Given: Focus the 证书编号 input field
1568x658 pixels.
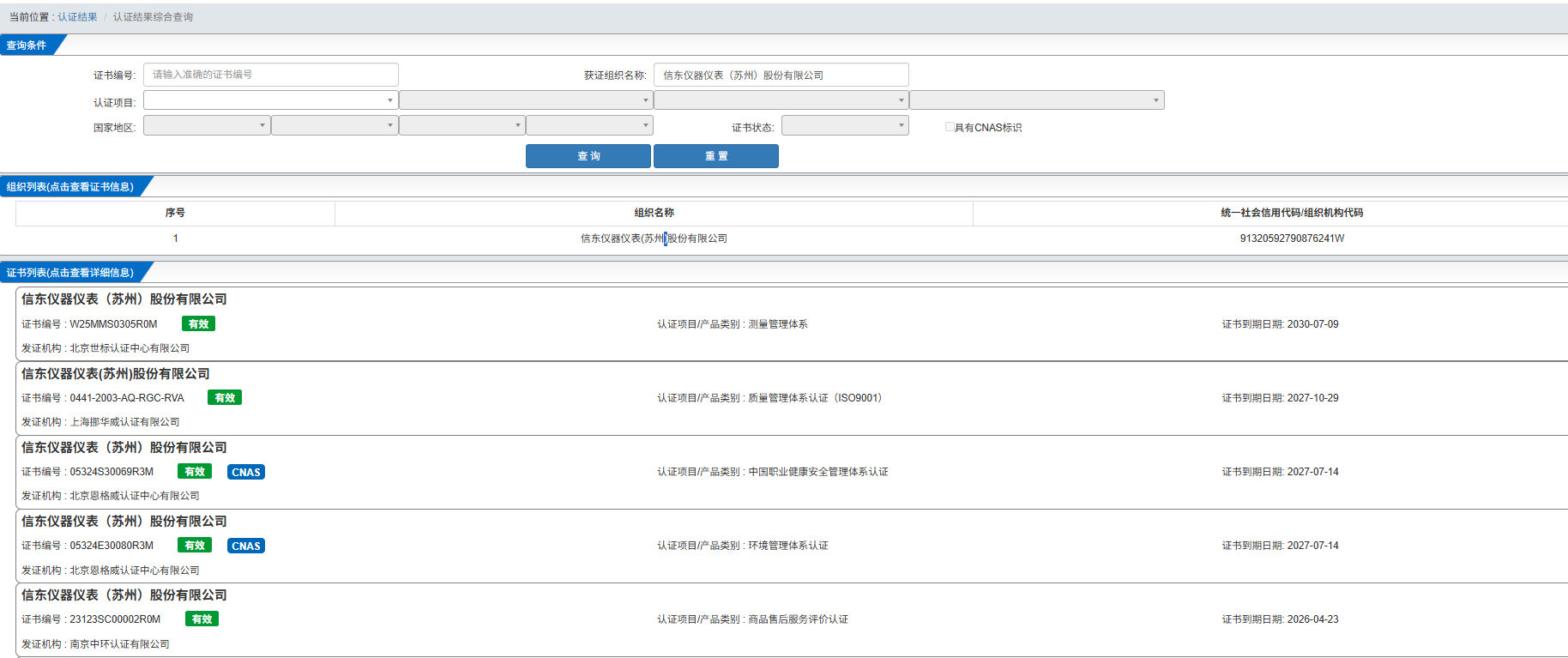Looking at the screenshot, I should pyautogui.click(x=270, y=75).
